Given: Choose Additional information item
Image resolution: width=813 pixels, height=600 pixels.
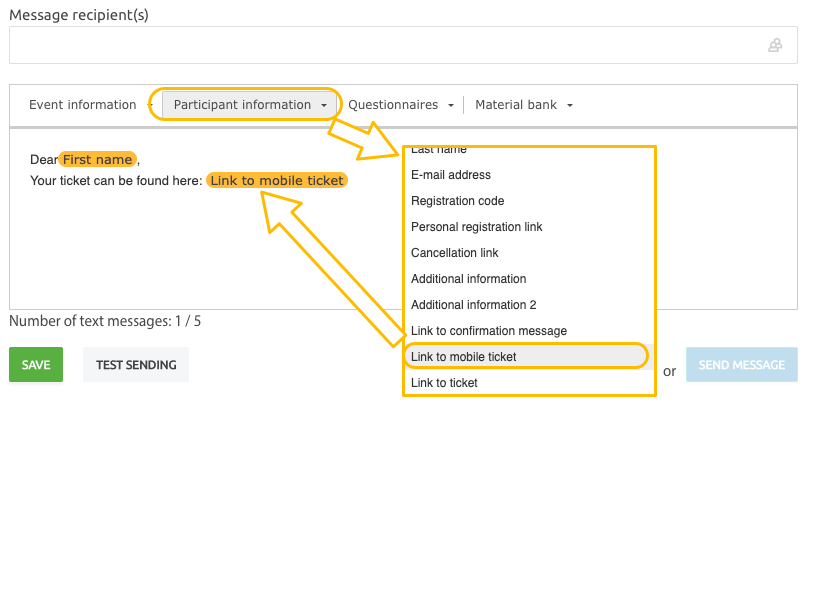Looking at the screenshot, I should tap(528, 278).
